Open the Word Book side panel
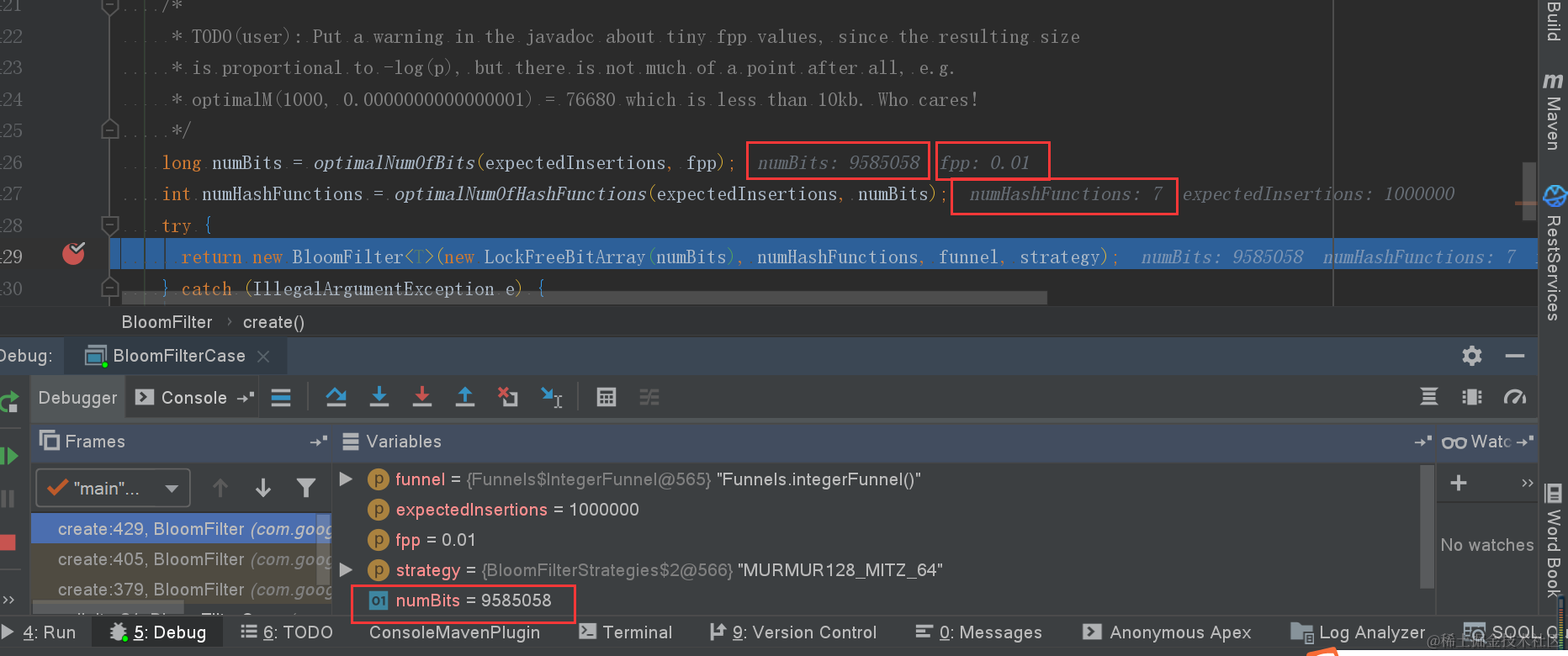The width and height of the screenshot is (1568, 656). pos(1553,540)
